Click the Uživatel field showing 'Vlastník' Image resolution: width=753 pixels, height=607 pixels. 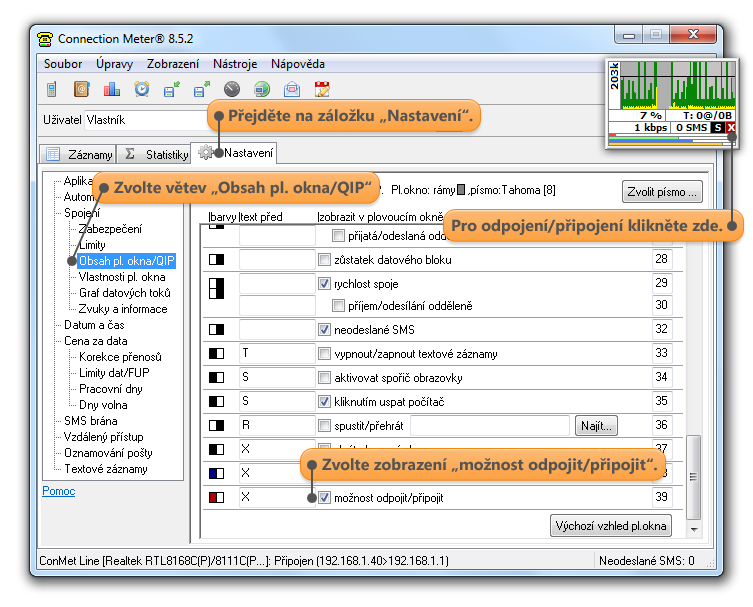point(146,120)
